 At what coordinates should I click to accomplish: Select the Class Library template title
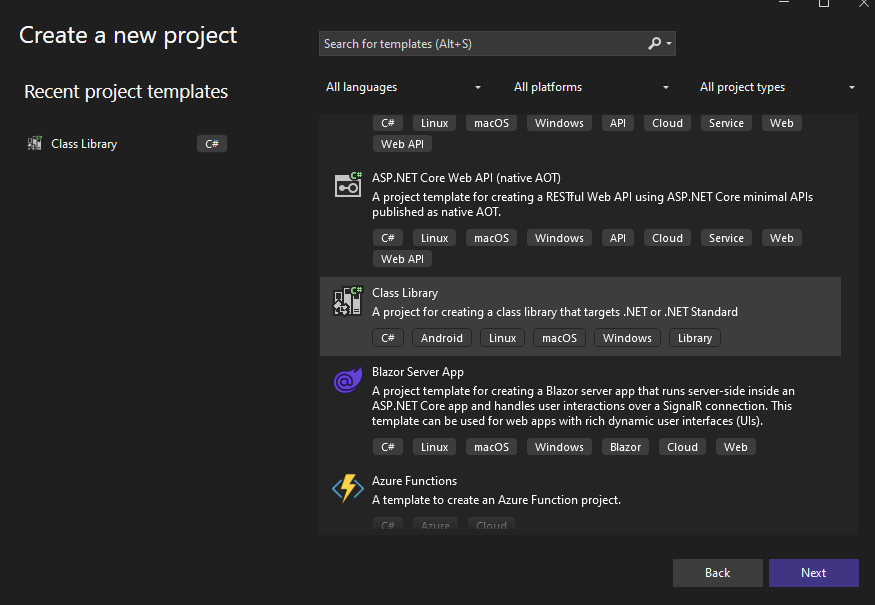(x=405, y=292)
